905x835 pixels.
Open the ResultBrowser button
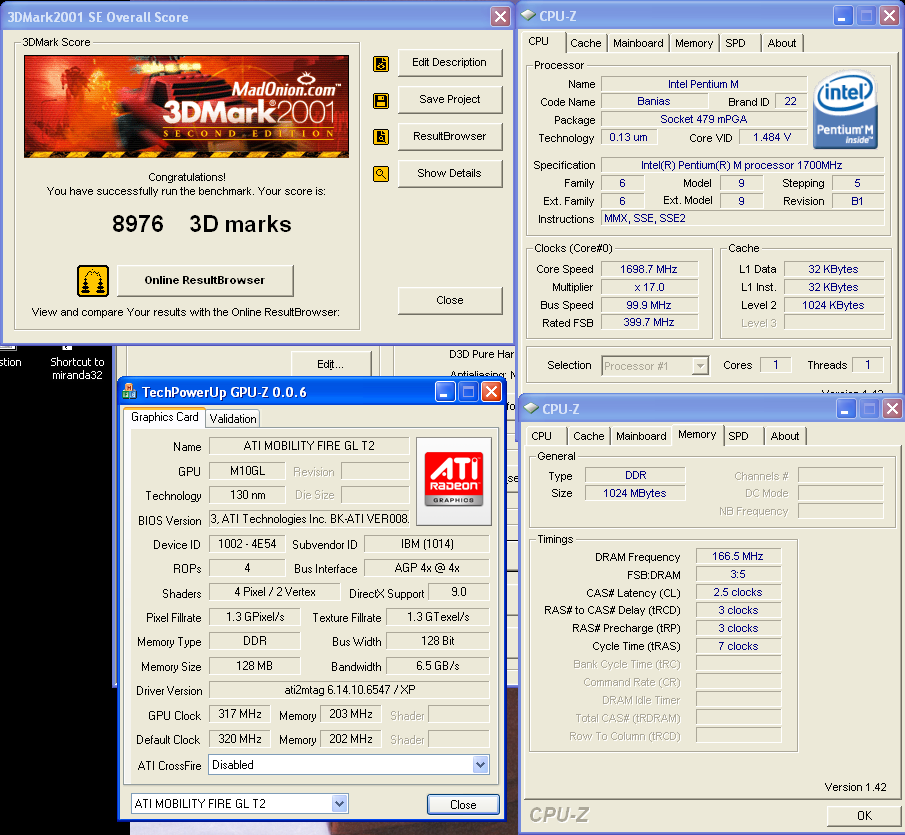click(x=450, y=136)
